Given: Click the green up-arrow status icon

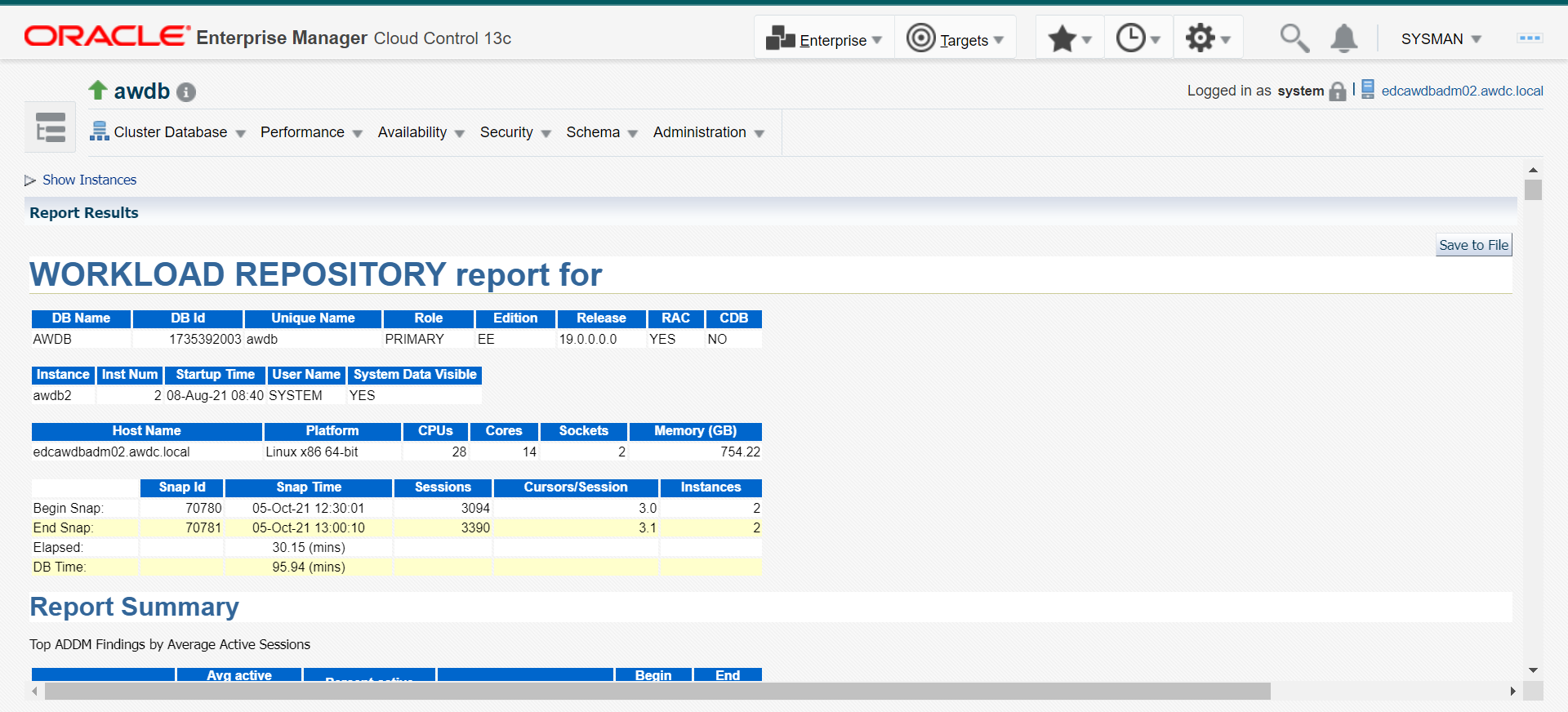Looking at the screenshot, I should [x=98, y=90].
